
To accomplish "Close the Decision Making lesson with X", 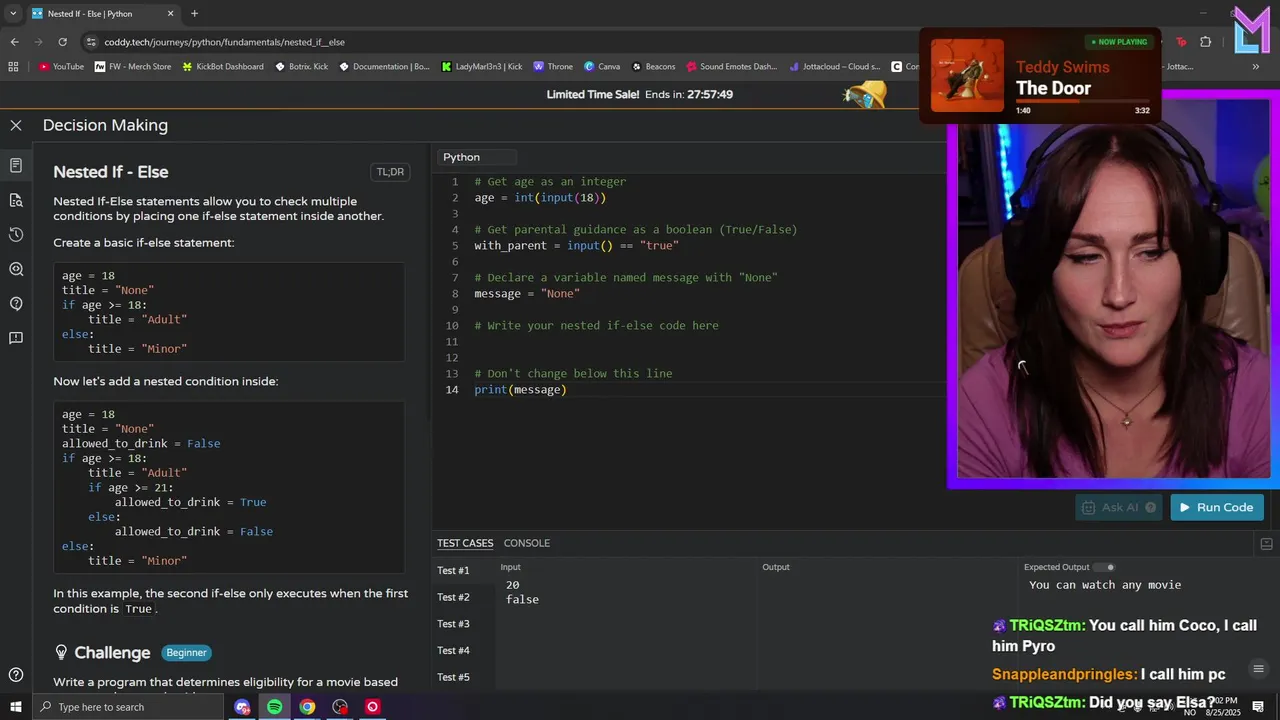I will 16,125.
